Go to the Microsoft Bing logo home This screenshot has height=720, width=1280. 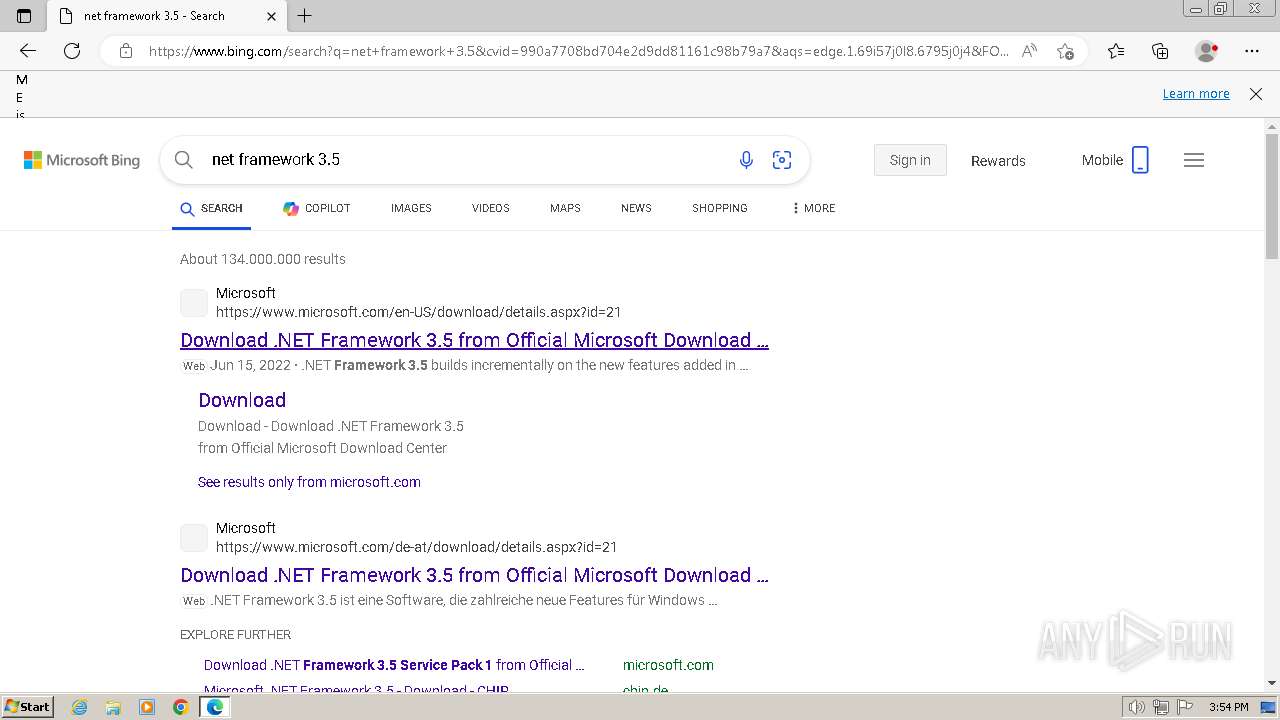click(x=82, y=160)
